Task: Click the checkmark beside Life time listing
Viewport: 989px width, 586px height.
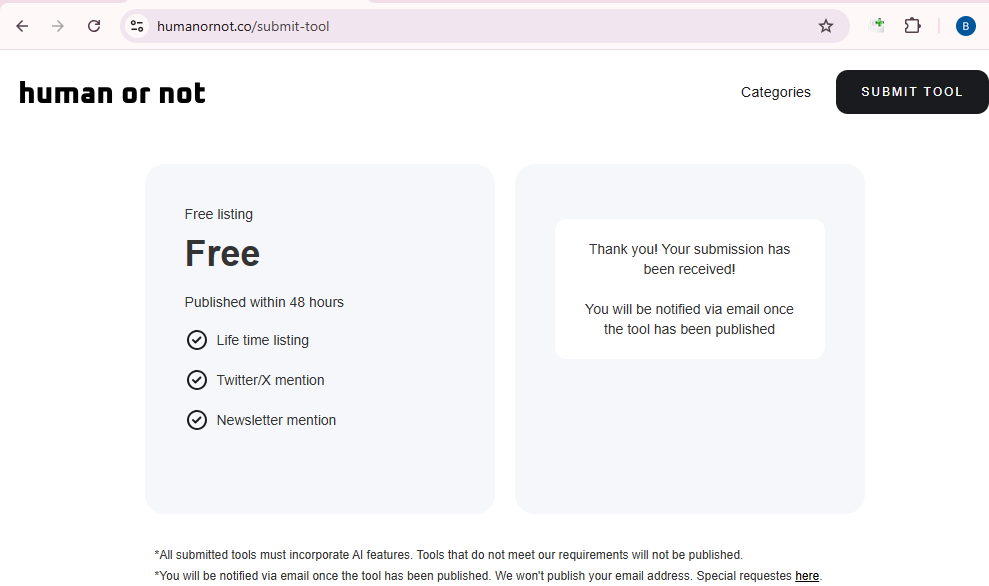Action: [x=197, y=340]
